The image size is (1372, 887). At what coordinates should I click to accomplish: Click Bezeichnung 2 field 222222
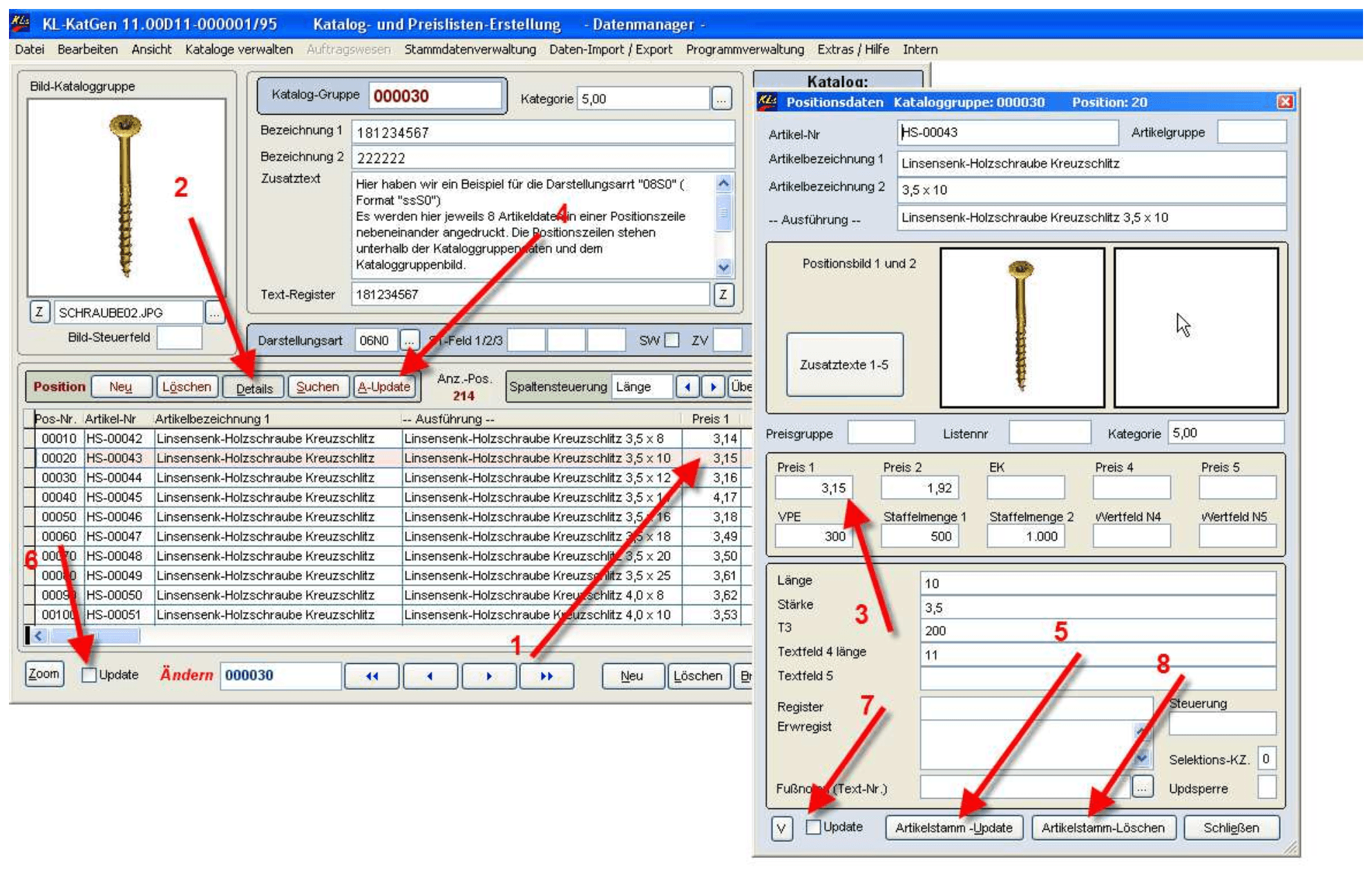[x=543, y=158]
